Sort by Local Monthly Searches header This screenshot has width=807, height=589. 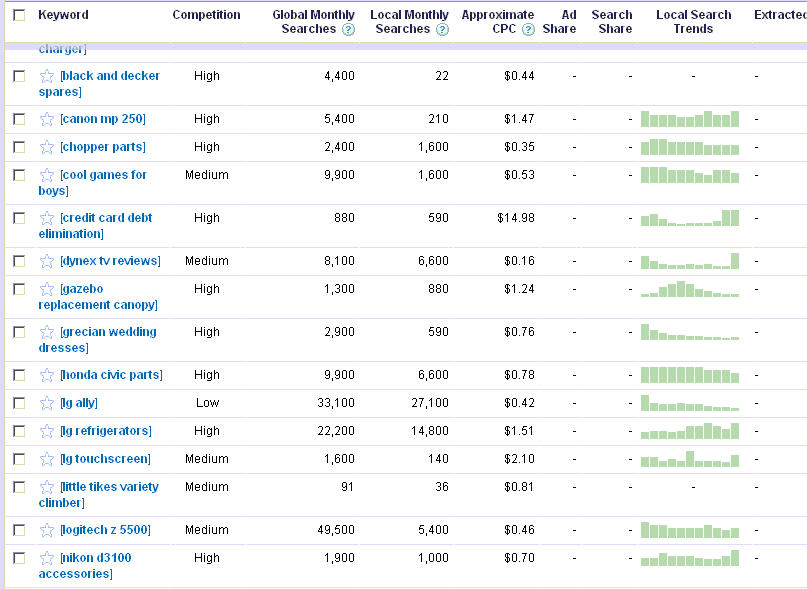tap(409, 22)
